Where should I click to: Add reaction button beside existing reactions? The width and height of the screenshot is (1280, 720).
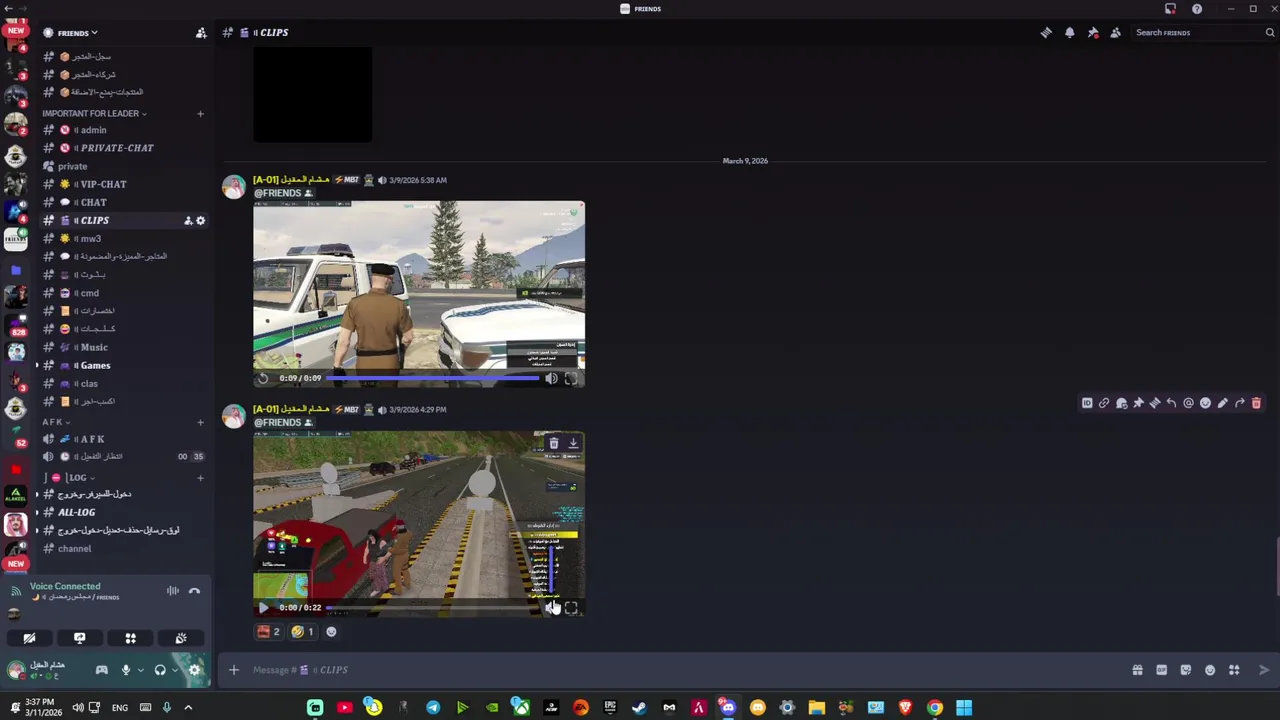pyautogui.click(x=331, y=632)
